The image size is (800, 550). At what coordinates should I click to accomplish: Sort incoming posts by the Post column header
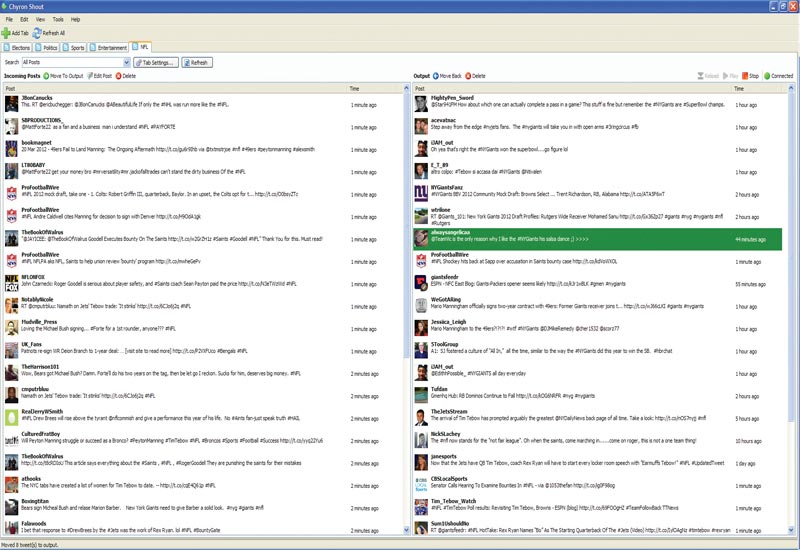pyautogui.click(x=175, y=88)
